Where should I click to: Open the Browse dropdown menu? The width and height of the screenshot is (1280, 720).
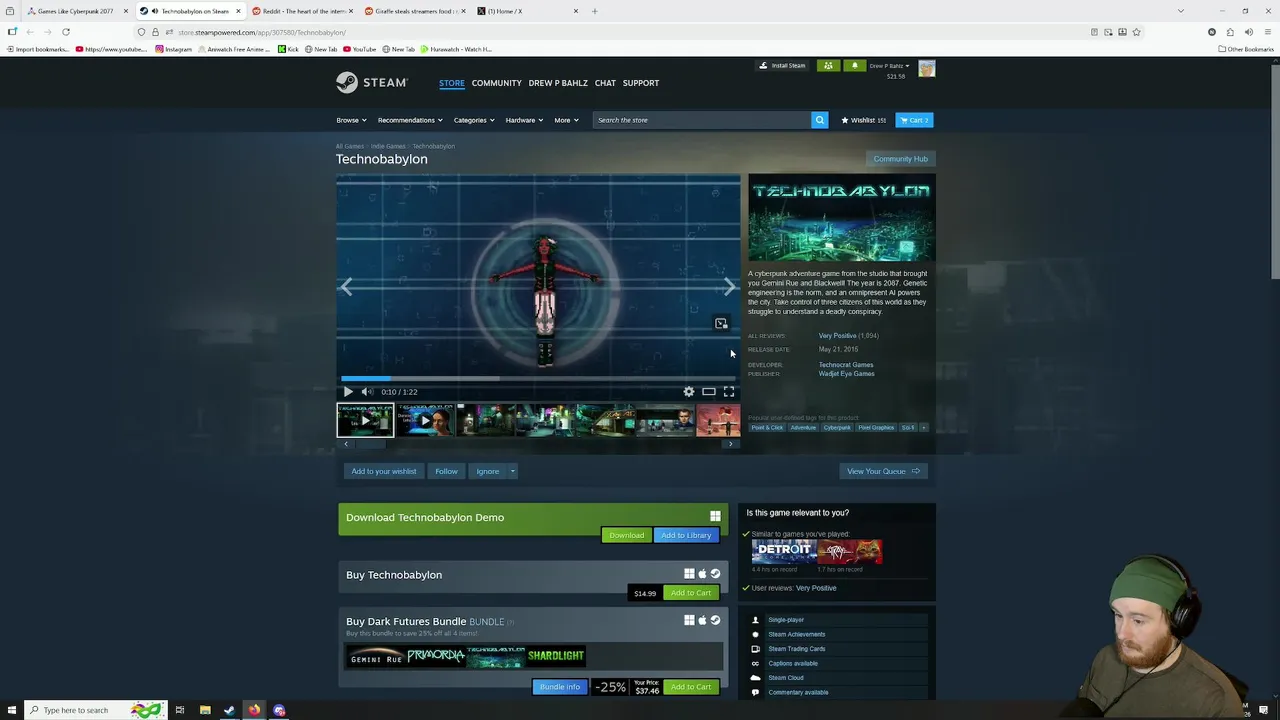tap(350, 120)
